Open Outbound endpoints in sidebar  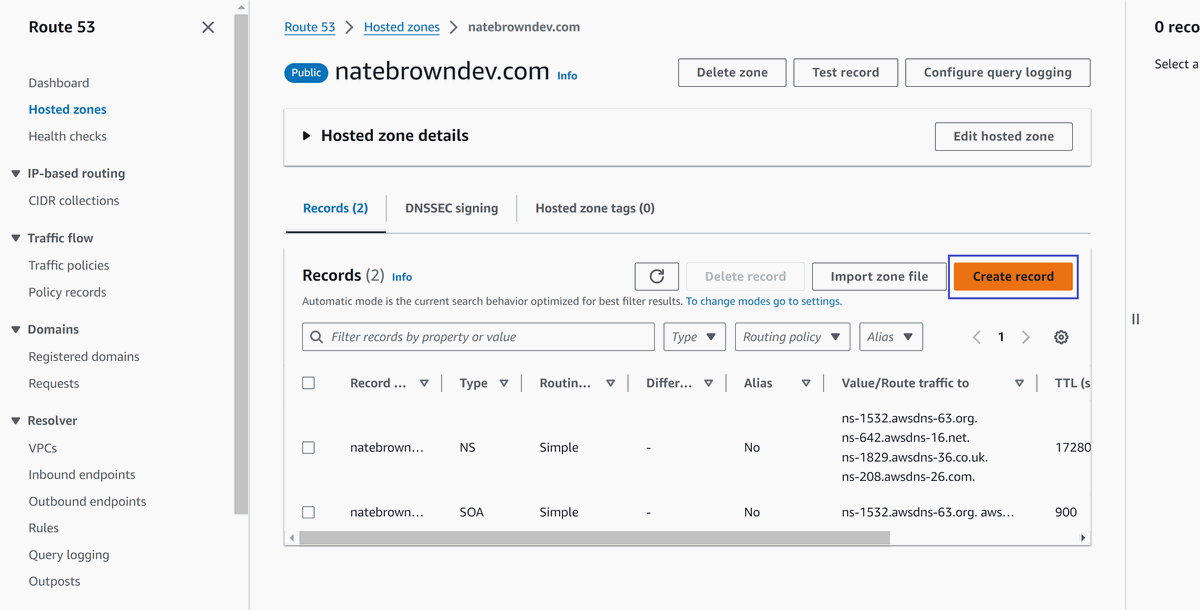tap(87, 502)
